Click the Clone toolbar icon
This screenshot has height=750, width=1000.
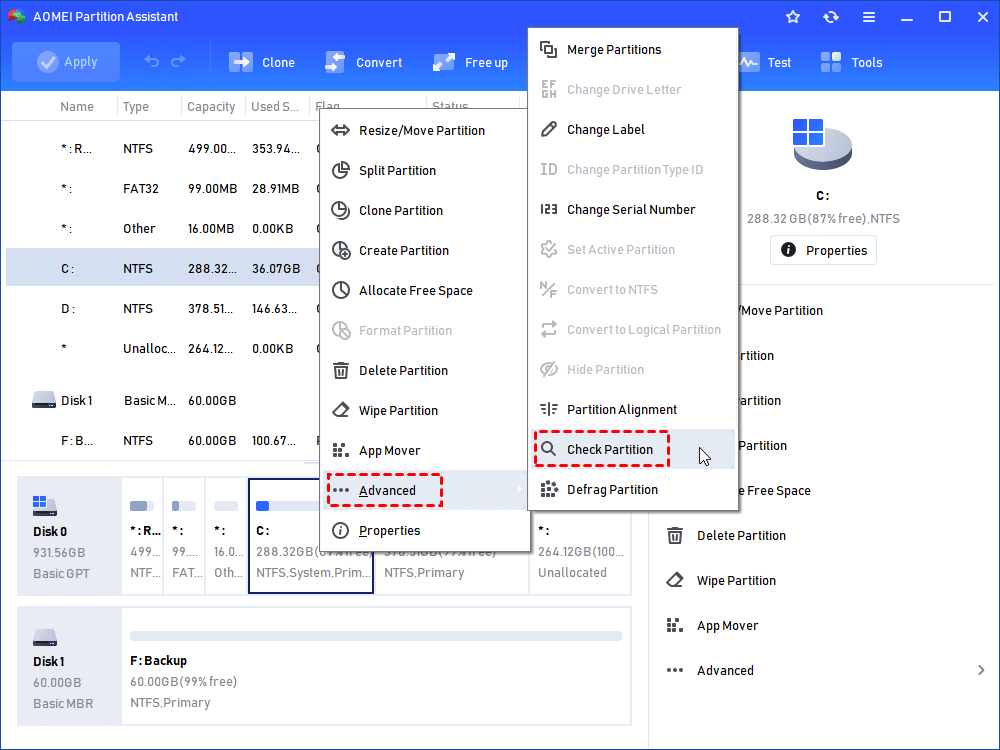242,62
